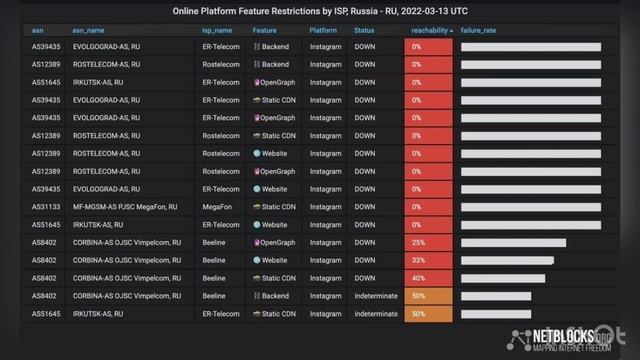The height and width of the screenshot is (360, 640).
Task: Click Static CDN icon in MegaFon row
Action: point(257,207)
